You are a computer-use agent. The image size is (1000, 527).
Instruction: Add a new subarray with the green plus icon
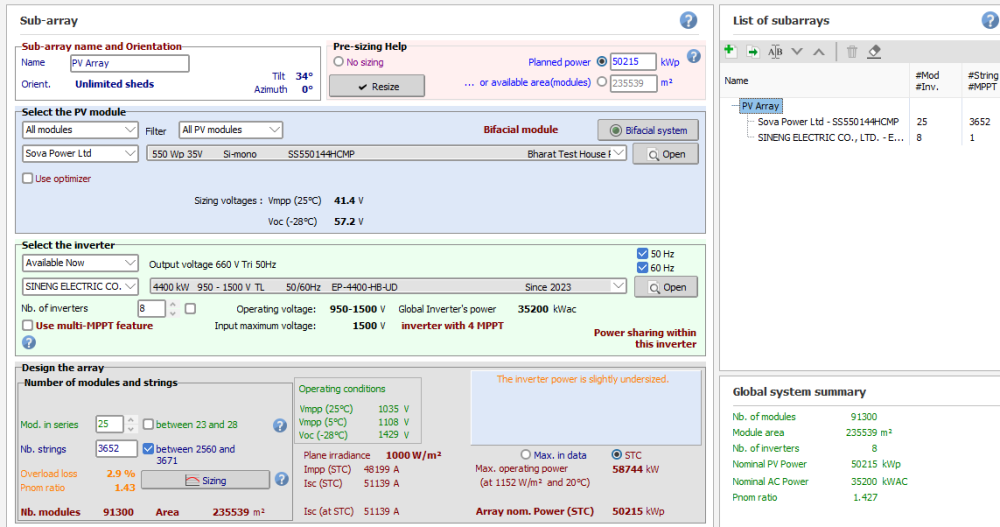(x=730, y=51)
